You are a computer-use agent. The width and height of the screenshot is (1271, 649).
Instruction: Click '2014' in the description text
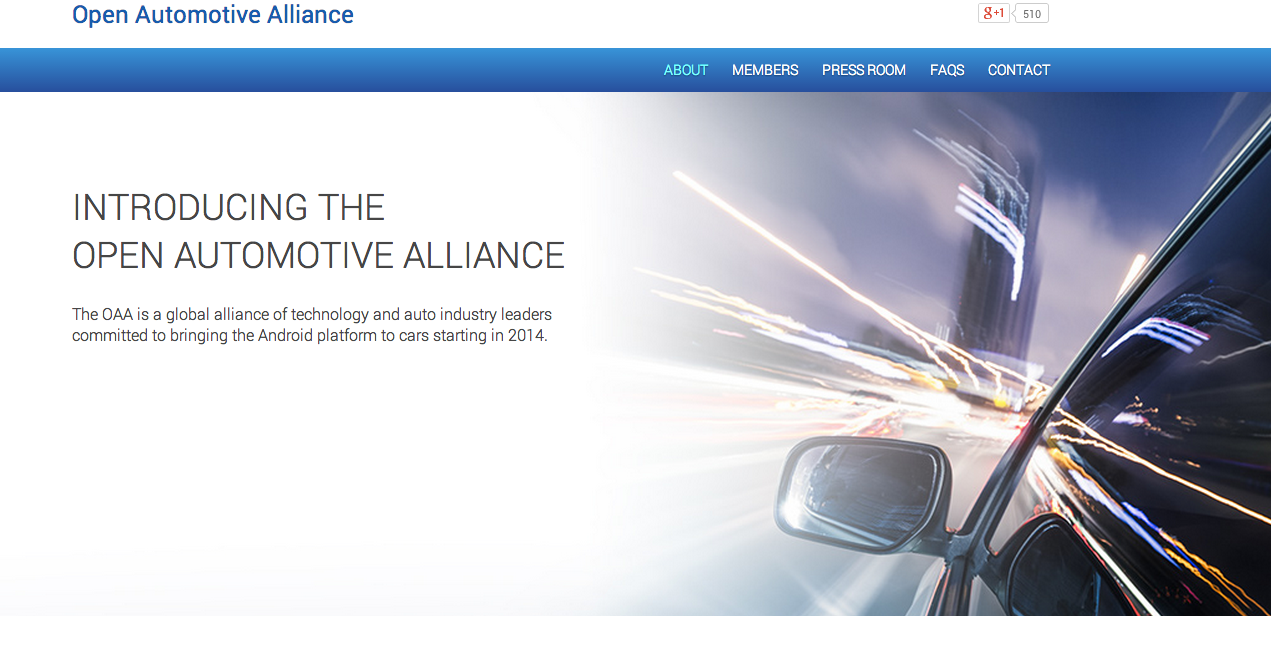tap(526, 336)
